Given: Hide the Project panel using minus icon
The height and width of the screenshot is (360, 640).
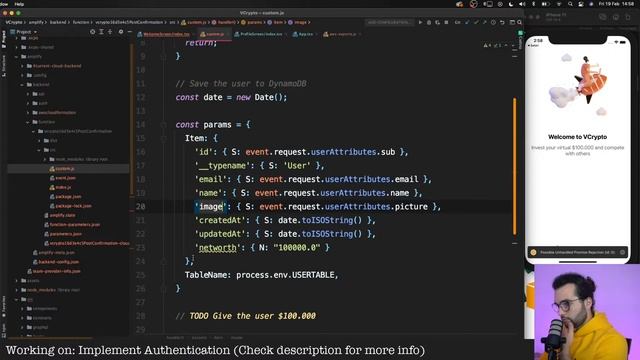Looking at the screenshot, I should (129, 32).
